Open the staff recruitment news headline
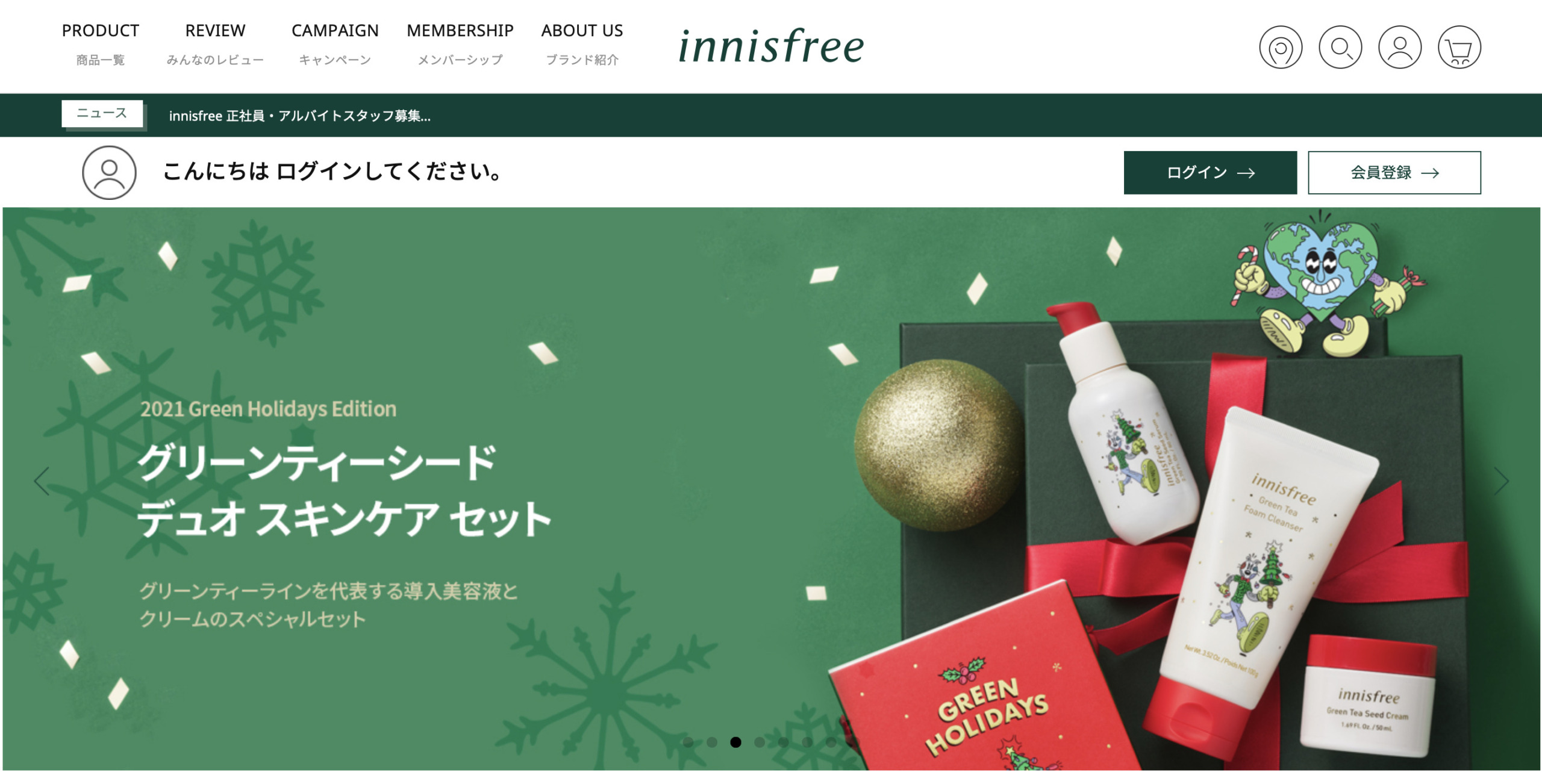Viewport: 1542px width, 784px height. 299,116
